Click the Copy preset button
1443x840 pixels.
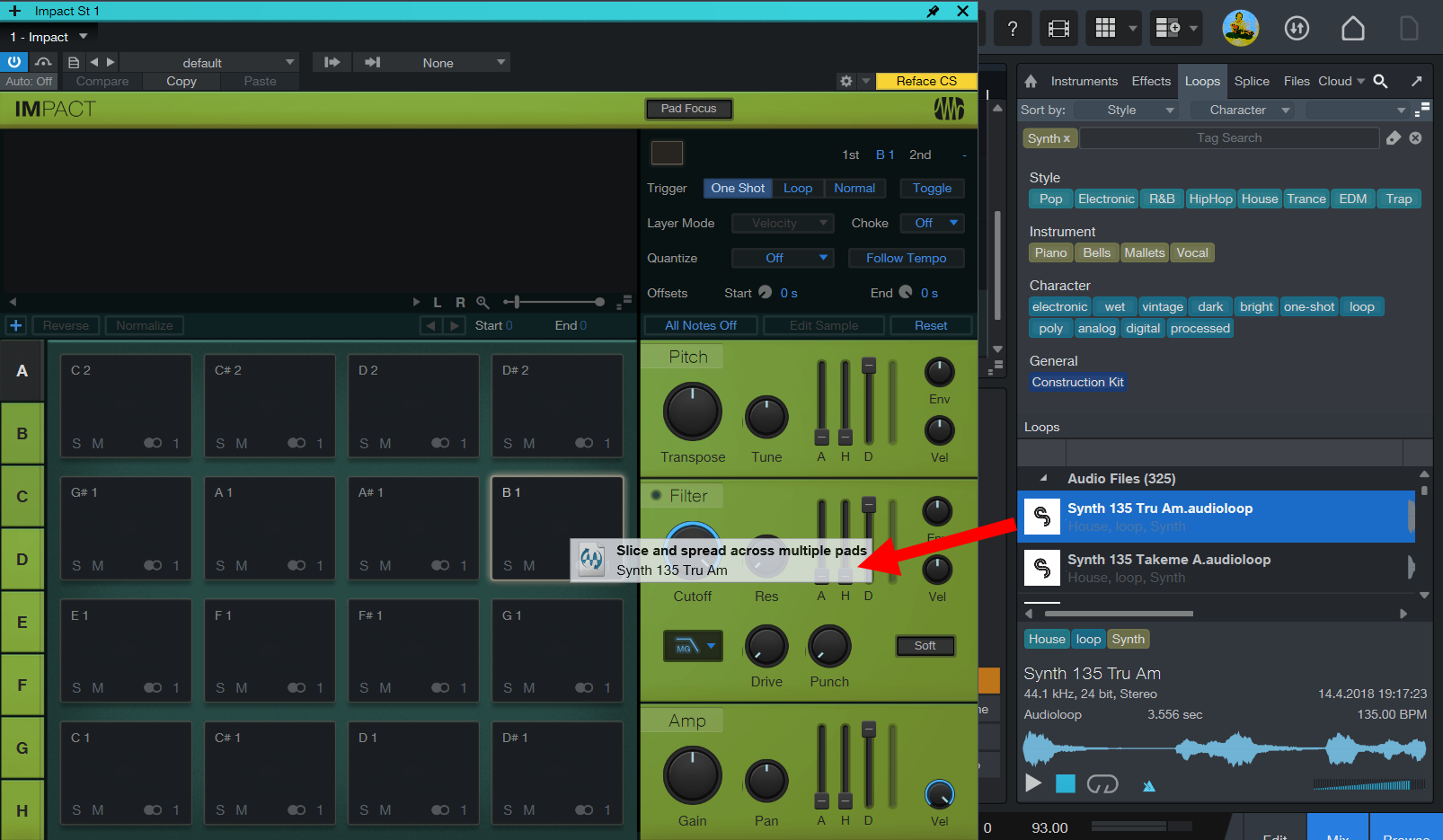click(x=181, y=81)
